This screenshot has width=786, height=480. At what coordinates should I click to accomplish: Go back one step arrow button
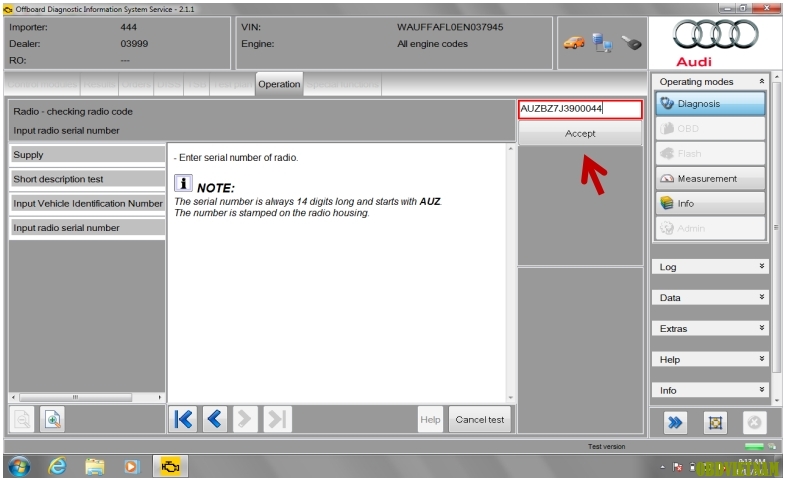click(215, 419)
